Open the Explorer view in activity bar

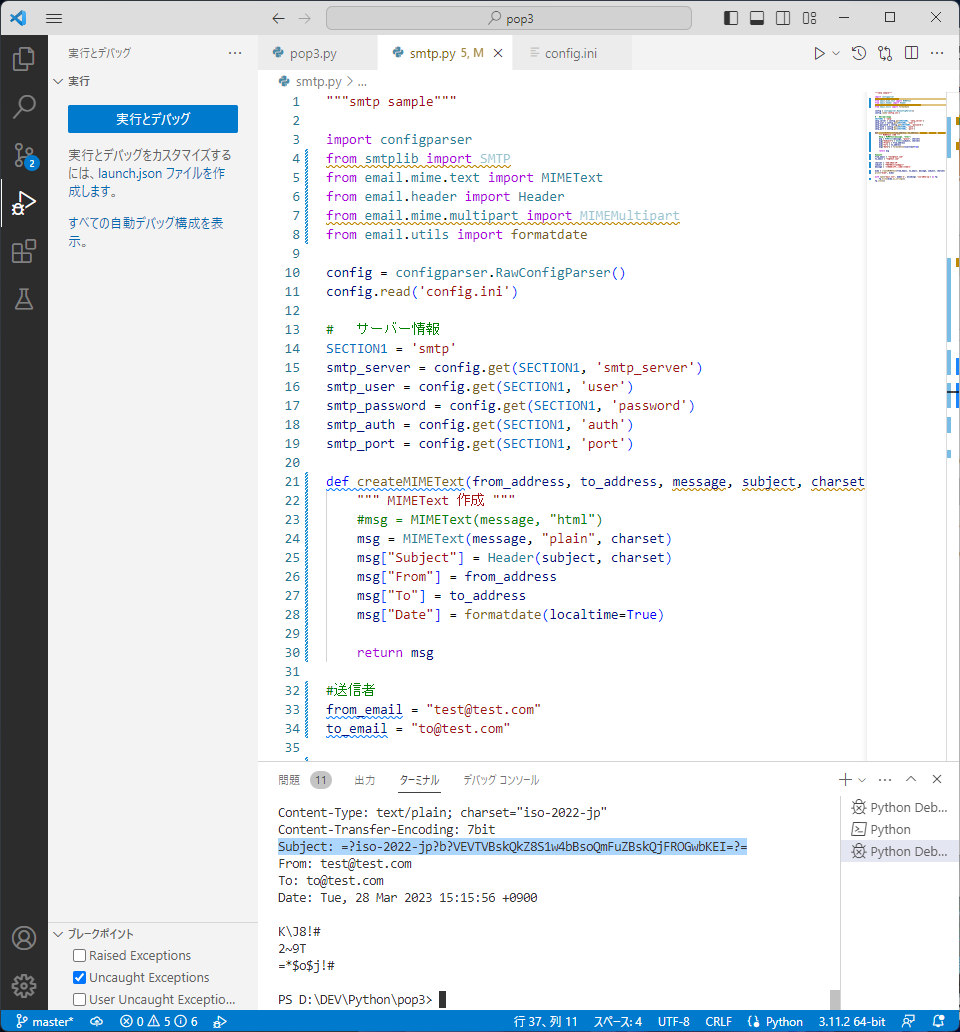(x=24, y=59)
